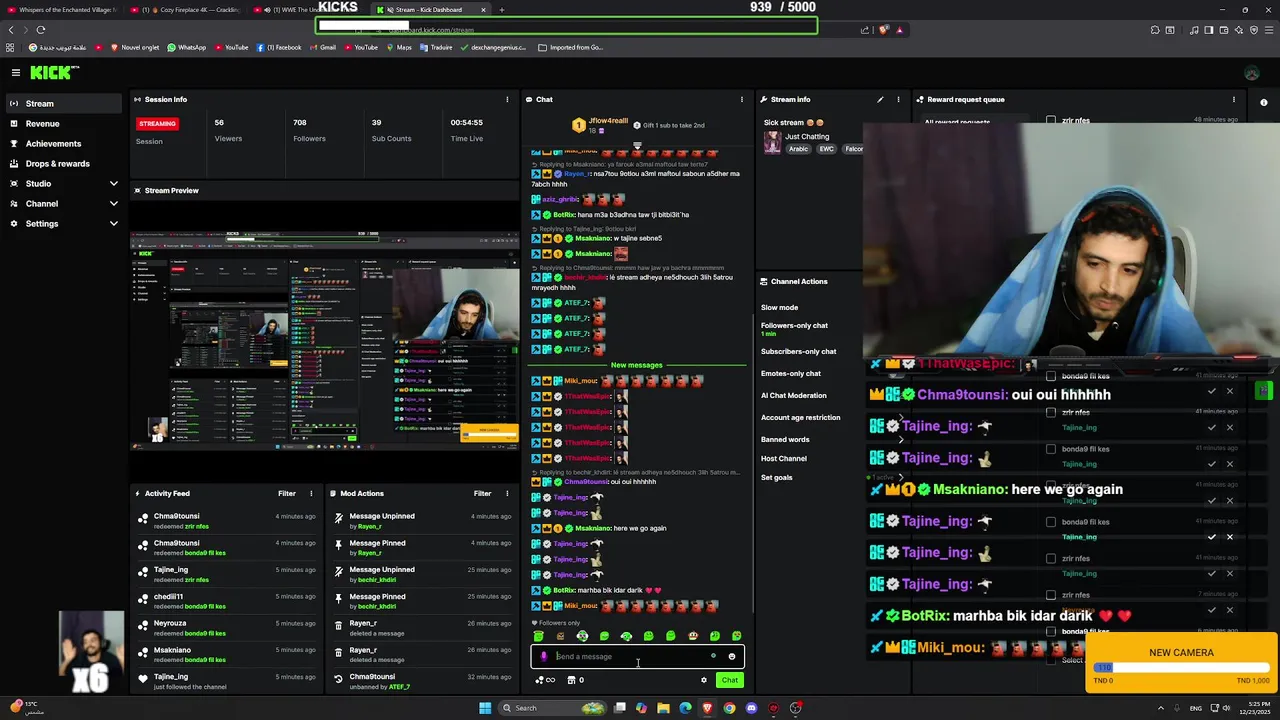This screenshot has height=720, width=1280.
Task: Open Google Chrome from the taskbar
Action: click(x=729, y=708)
